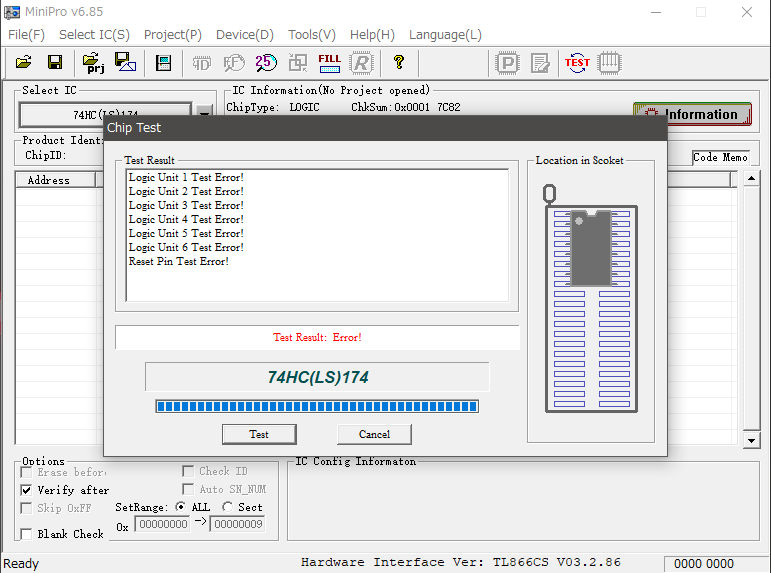The image size is (771, 573).
Task: Expand the Select IC dropdown arrow
Action: (204, 114)
